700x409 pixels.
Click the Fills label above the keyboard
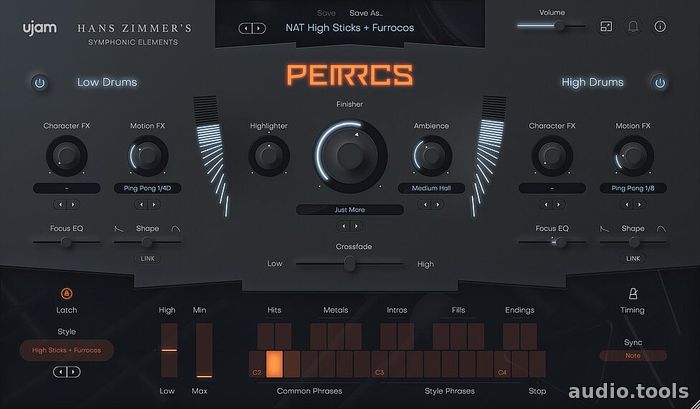point(458,310)
